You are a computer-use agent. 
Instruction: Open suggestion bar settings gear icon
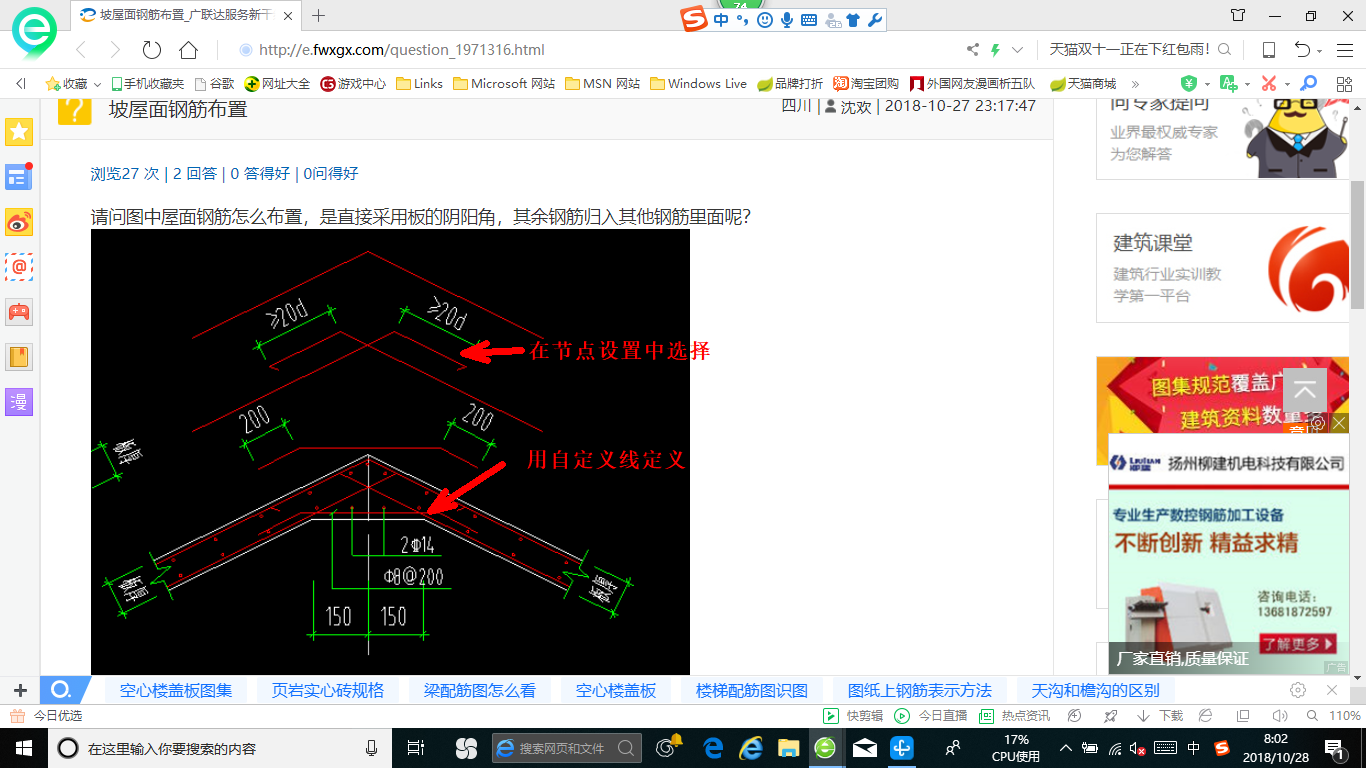tap(1298, 690)
